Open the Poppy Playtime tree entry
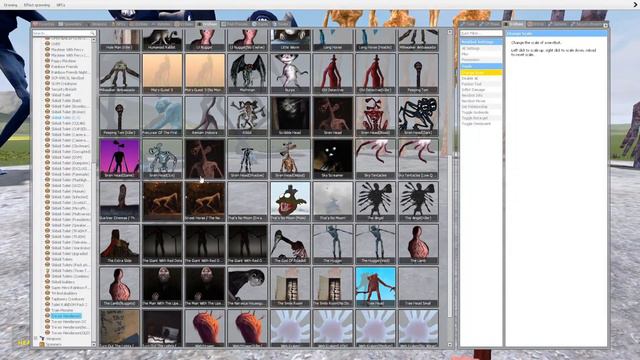 pos(63,61)
